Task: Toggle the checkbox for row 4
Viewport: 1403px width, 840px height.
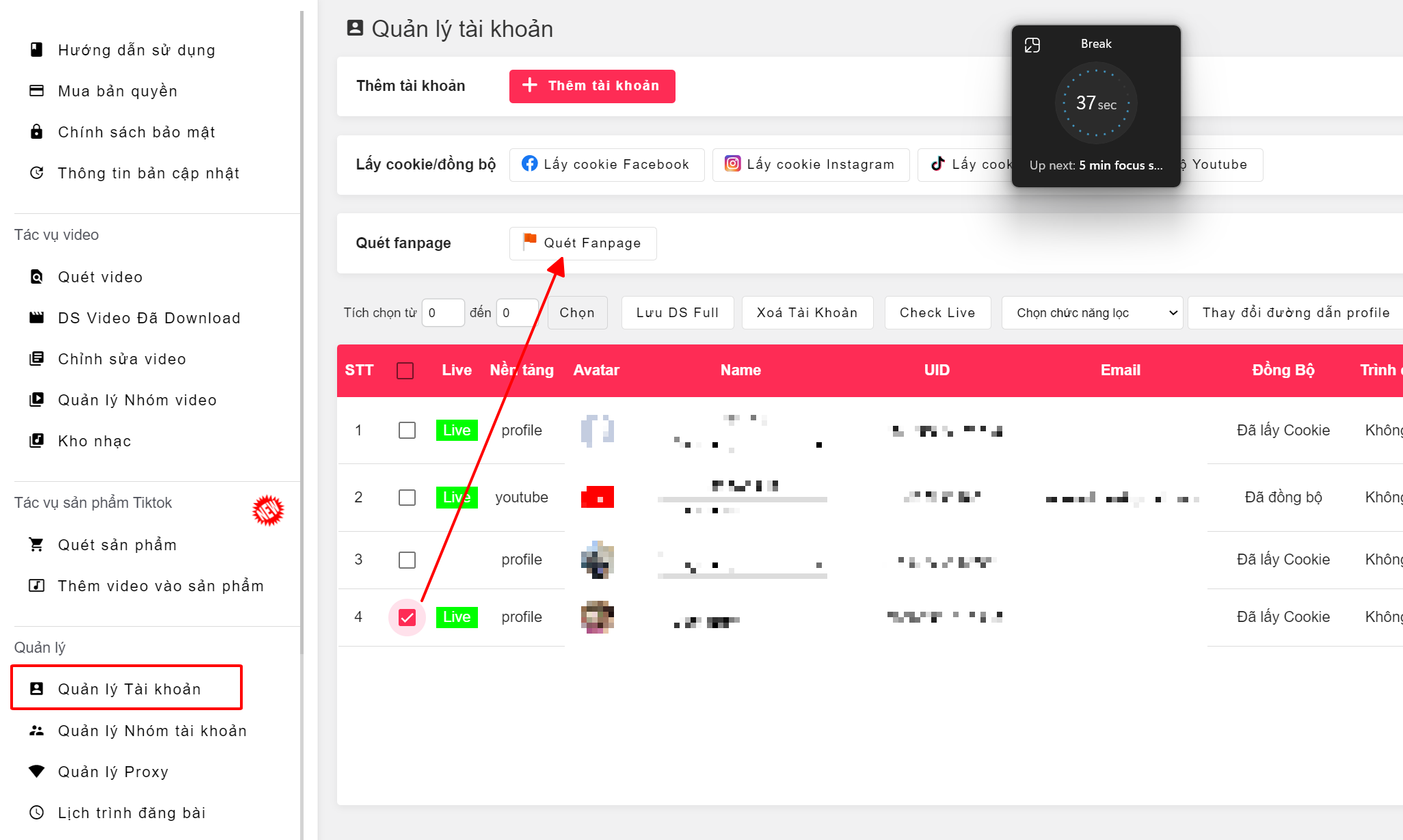Action: [x=406, y=617]
